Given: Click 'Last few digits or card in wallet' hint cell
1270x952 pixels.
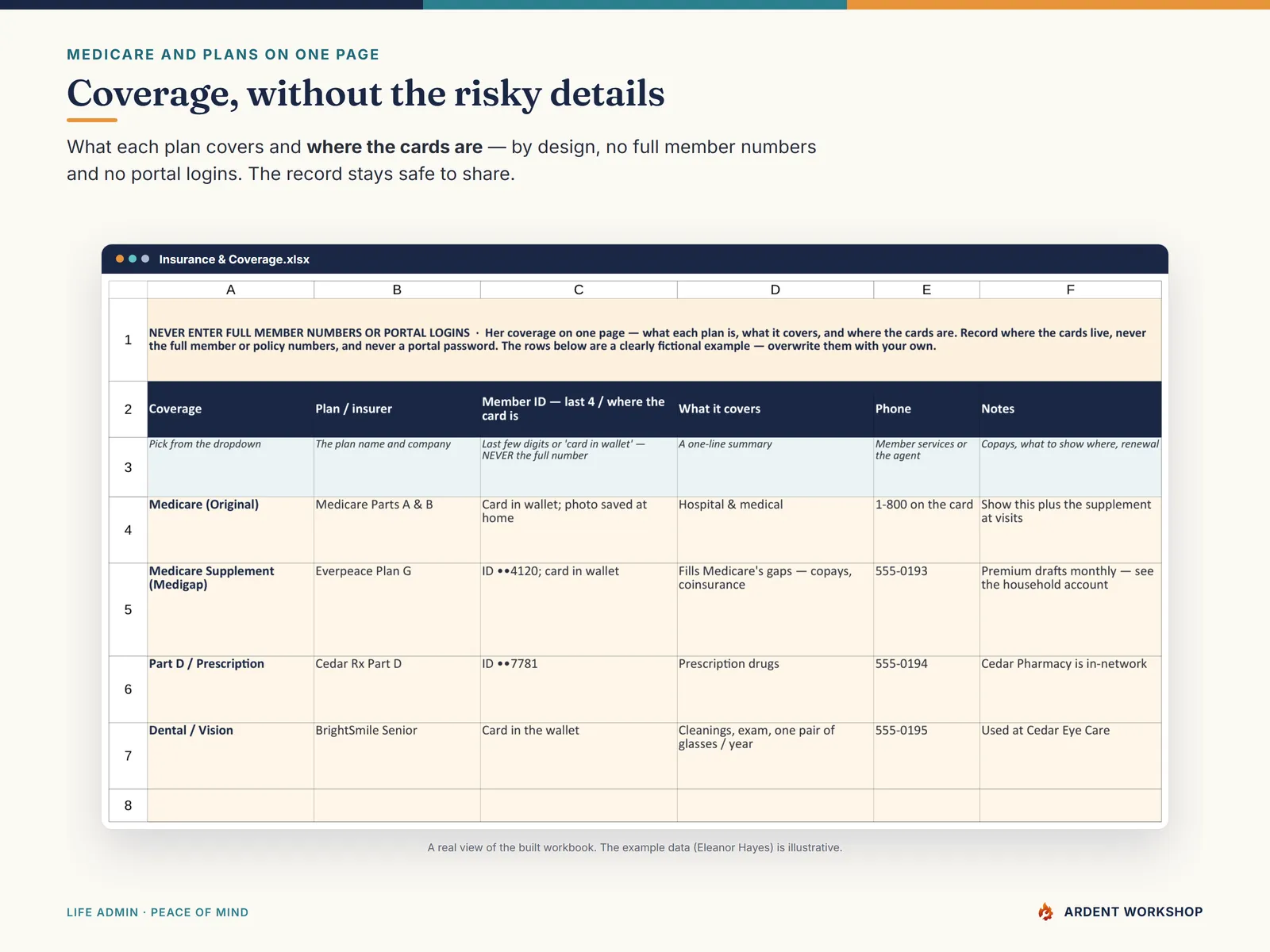Looking at the screenshot, I should point(579,467).
